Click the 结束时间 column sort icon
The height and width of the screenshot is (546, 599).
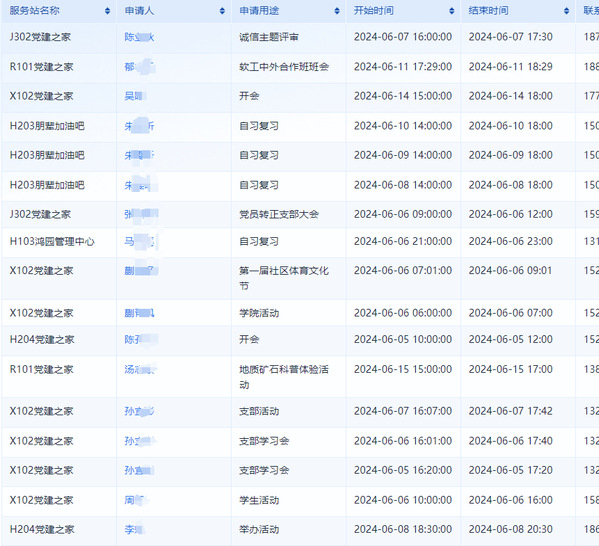(567, 11)
